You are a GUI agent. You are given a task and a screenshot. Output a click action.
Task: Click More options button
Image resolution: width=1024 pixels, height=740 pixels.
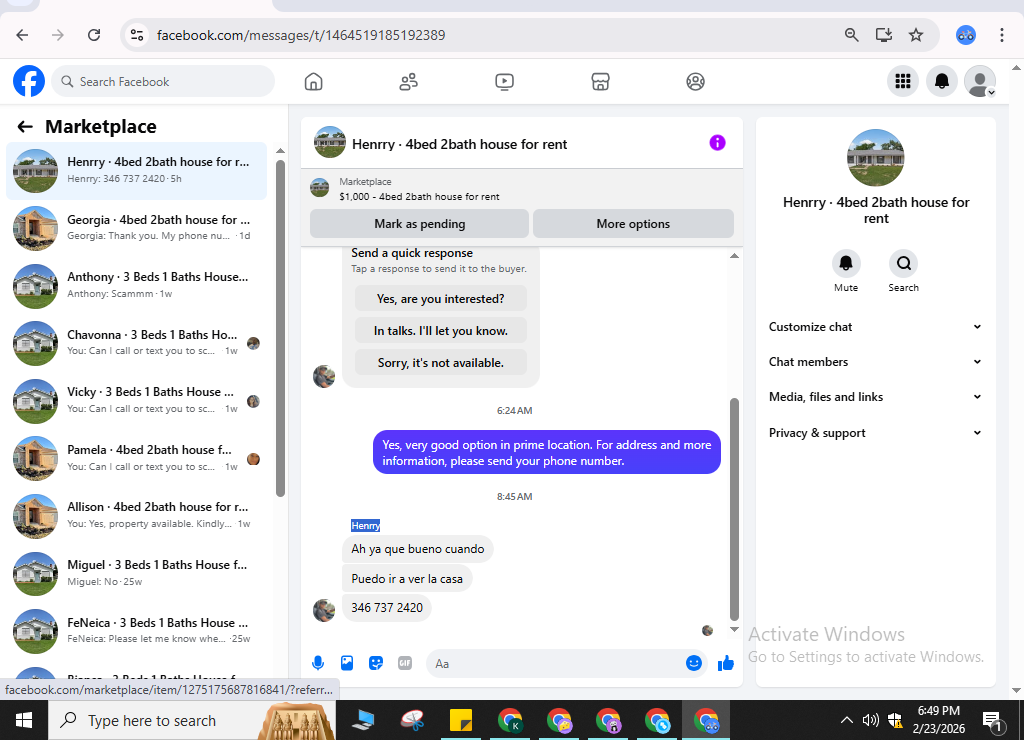click(633, 224)
